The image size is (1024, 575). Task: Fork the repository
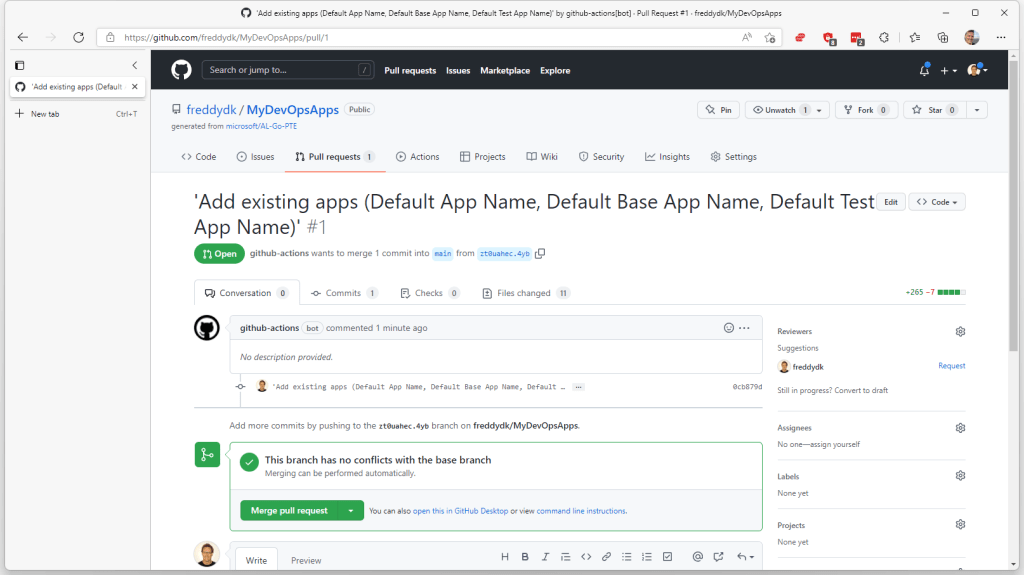coord(866,110)
